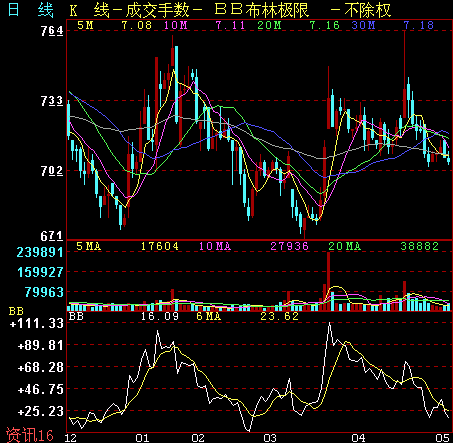Screen dimensions: 453x443
Task: Select month 01 on date axis
Action: (x=143, y=438)
